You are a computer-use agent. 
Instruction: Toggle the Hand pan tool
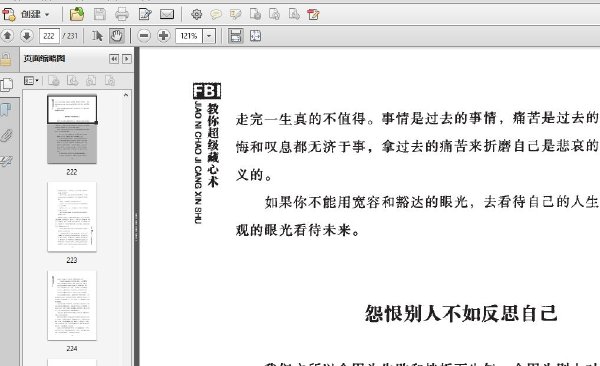coord(117,36)
